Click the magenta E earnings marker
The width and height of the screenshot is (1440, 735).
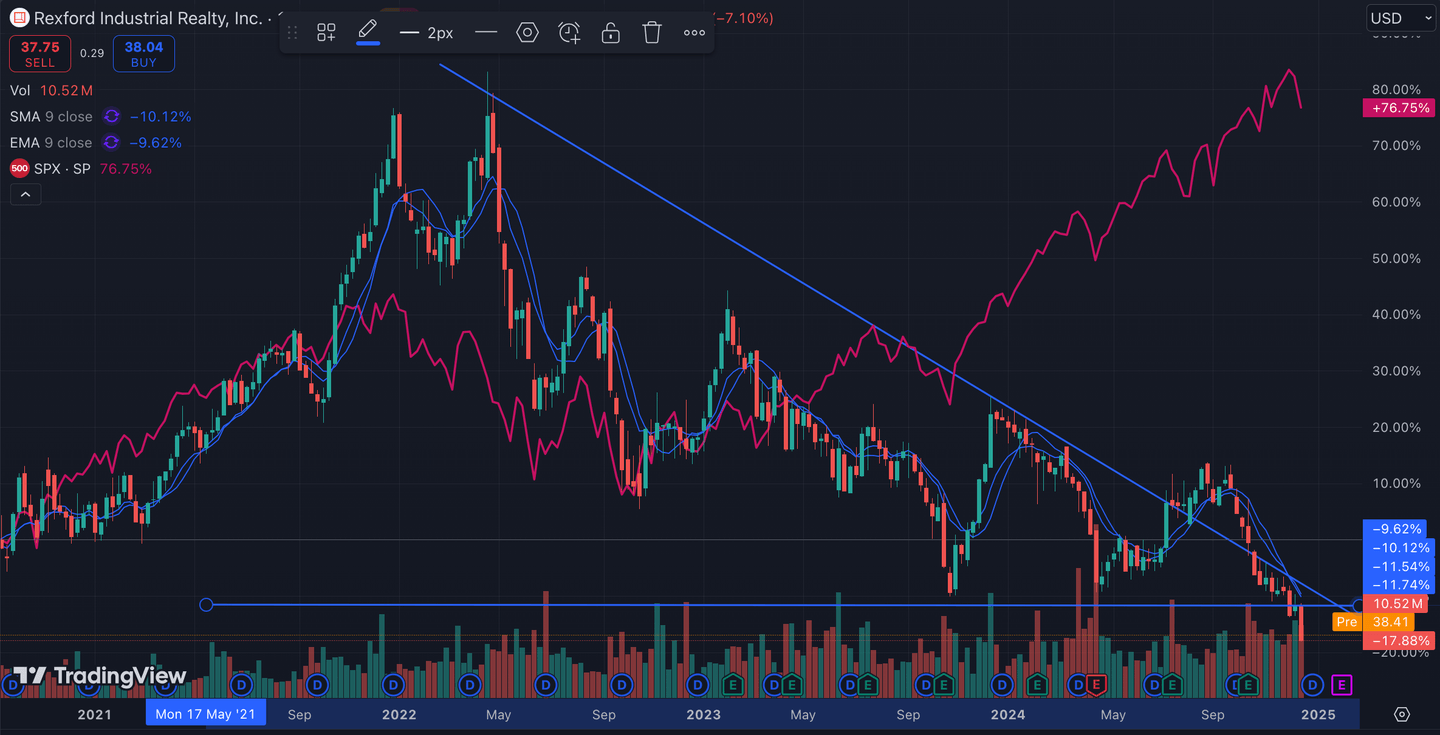pos(1342,685)
